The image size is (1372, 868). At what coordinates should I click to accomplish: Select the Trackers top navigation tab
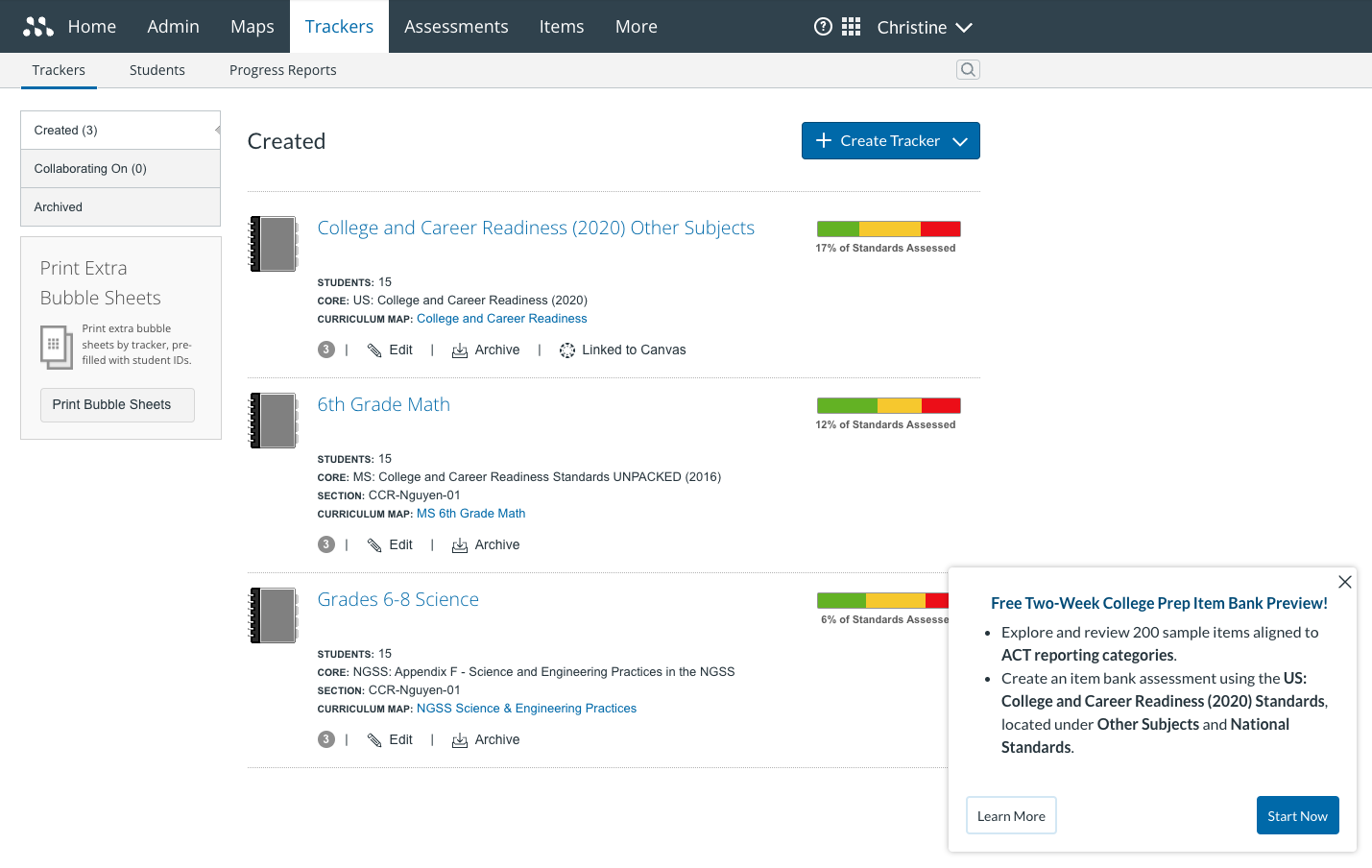pos(339,27)
